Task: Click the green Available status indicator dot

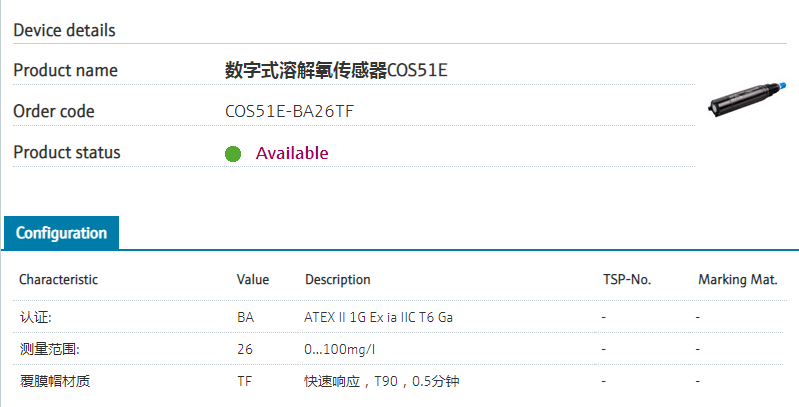Action: 233,154
